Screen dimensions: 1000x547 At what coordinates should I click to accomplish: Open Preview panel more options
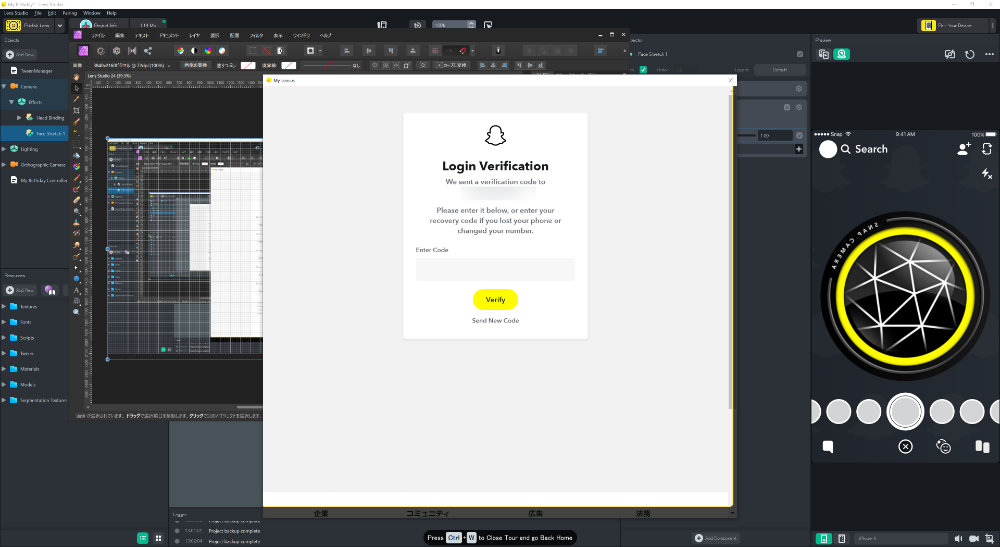pos(989,54)
